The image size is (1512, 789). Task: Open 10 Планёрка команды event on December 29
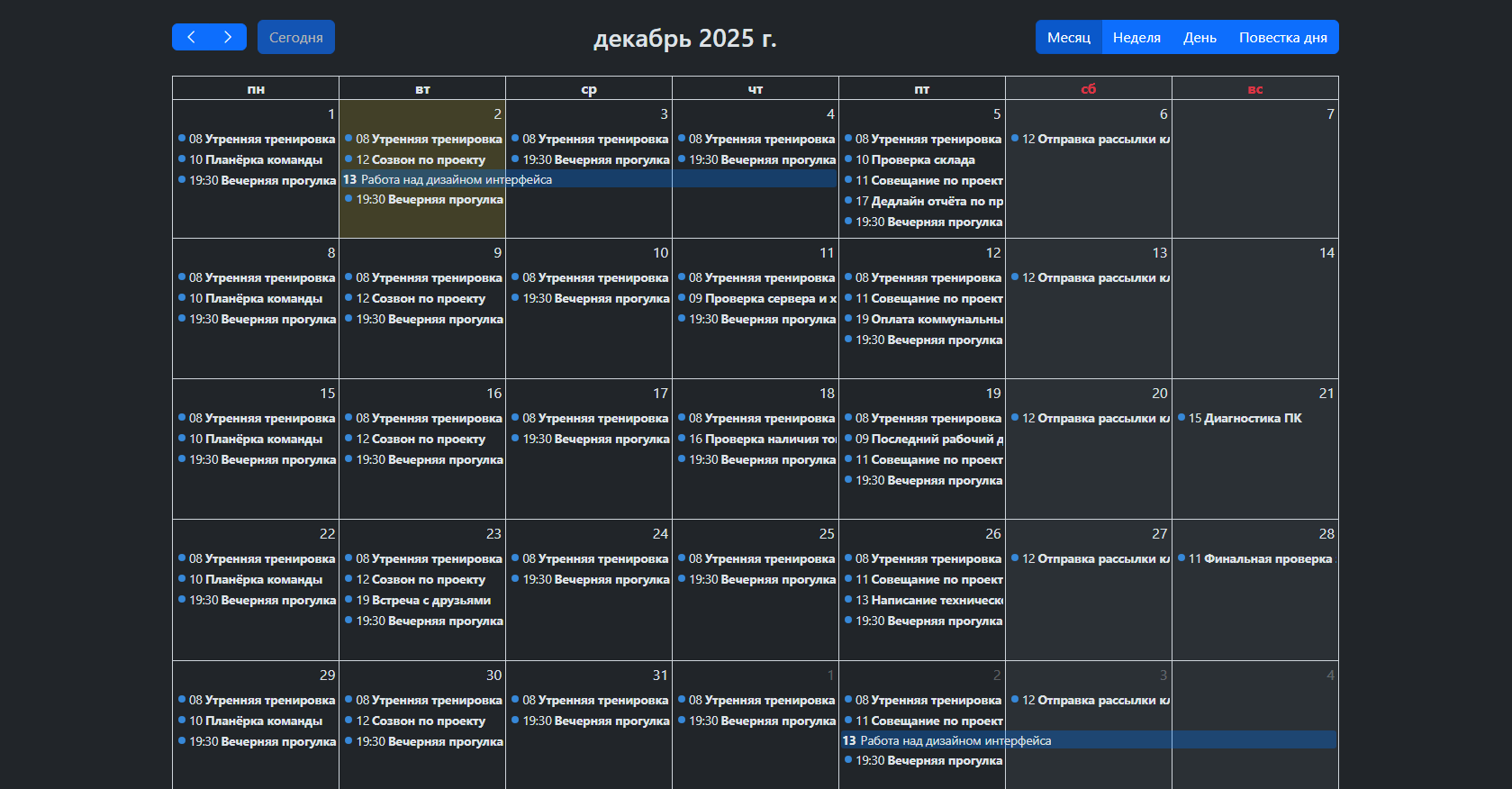pos(256,721)
